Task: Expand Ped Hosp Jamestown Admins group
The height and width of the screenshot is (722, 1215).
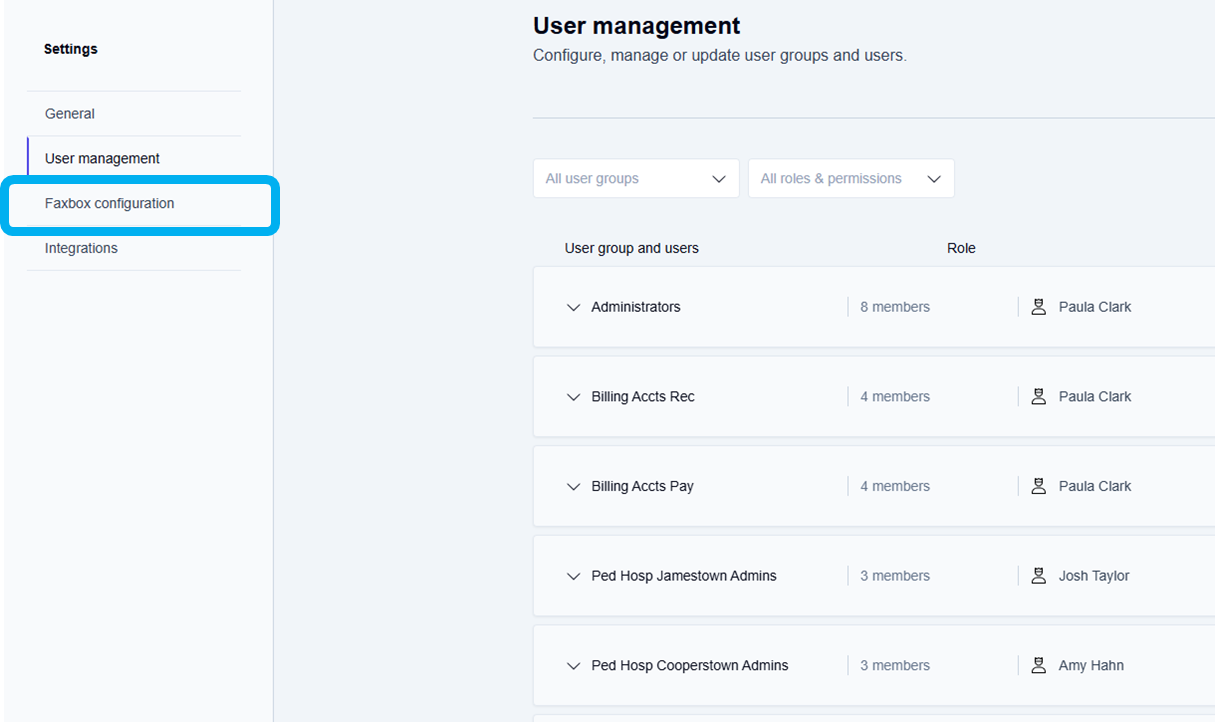Action: click(x=573, y=576)
